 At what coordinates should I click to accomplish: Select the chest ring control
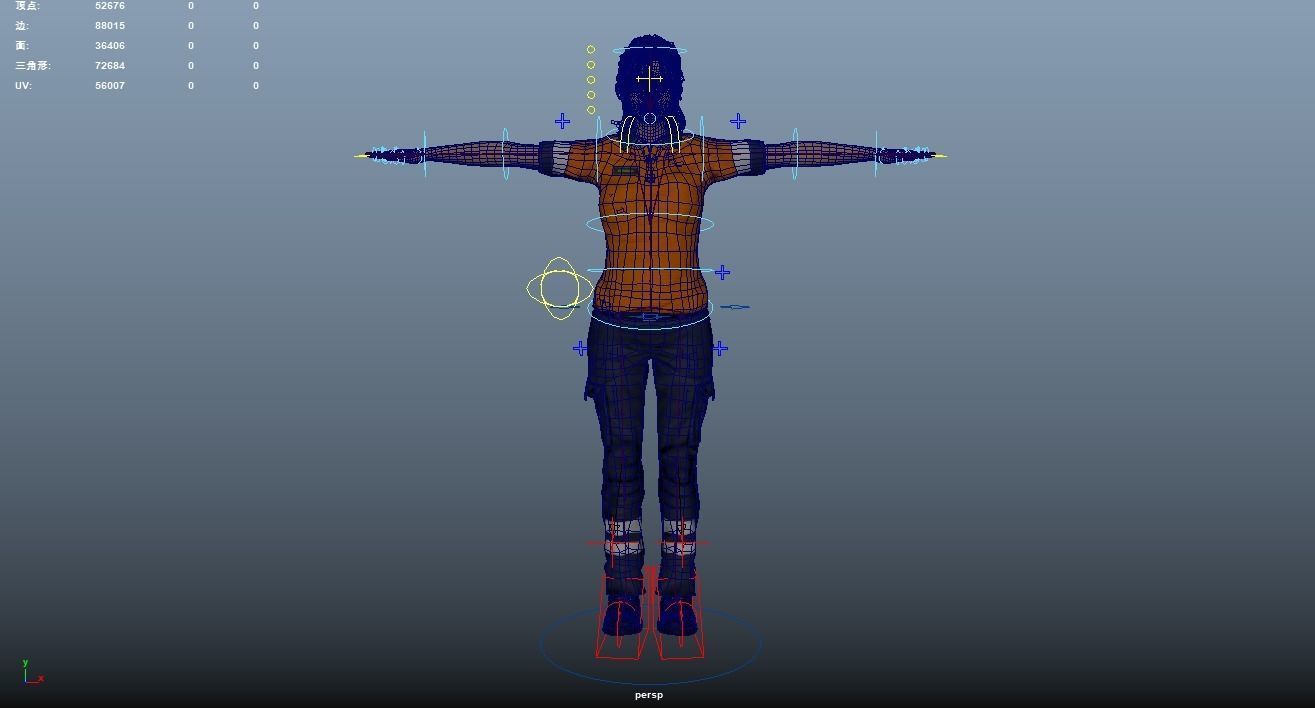[650, 224]
